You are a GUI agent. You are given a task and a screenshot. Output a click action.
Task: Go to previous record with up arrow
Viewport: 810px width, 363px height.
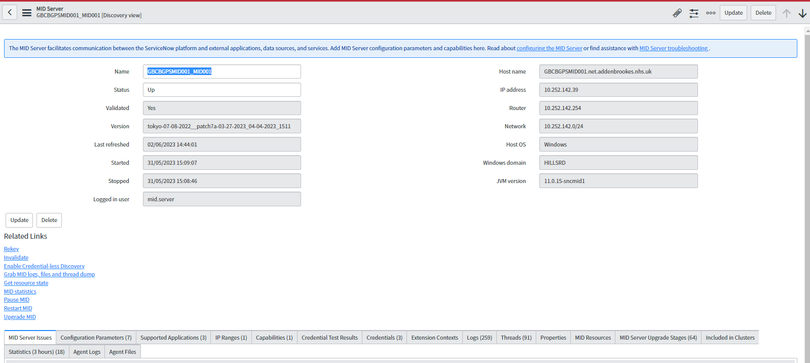pyautogui.click(x=786, y=13)
